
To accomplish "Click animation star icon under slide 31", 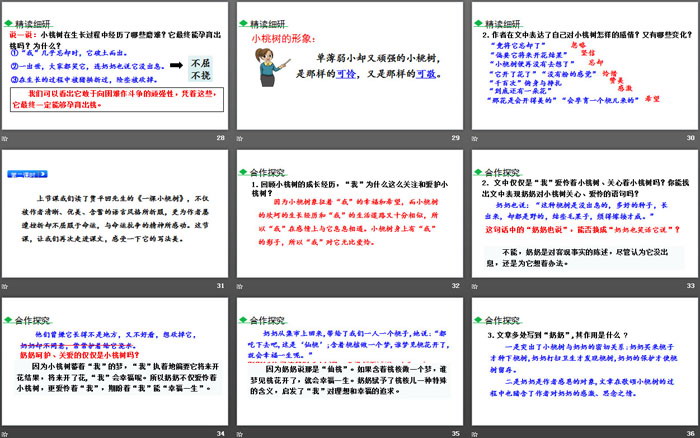I will click(5, 286).
